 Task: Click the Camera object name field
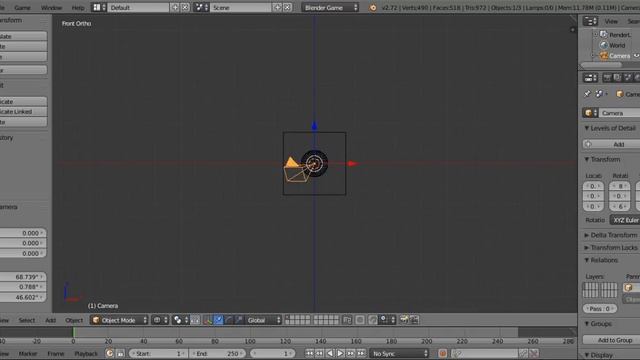point(620,113)
